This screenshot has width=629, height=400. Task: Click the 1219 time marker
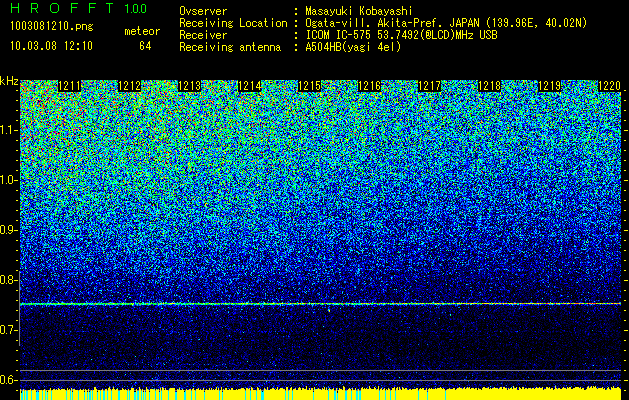pos(550,86)
